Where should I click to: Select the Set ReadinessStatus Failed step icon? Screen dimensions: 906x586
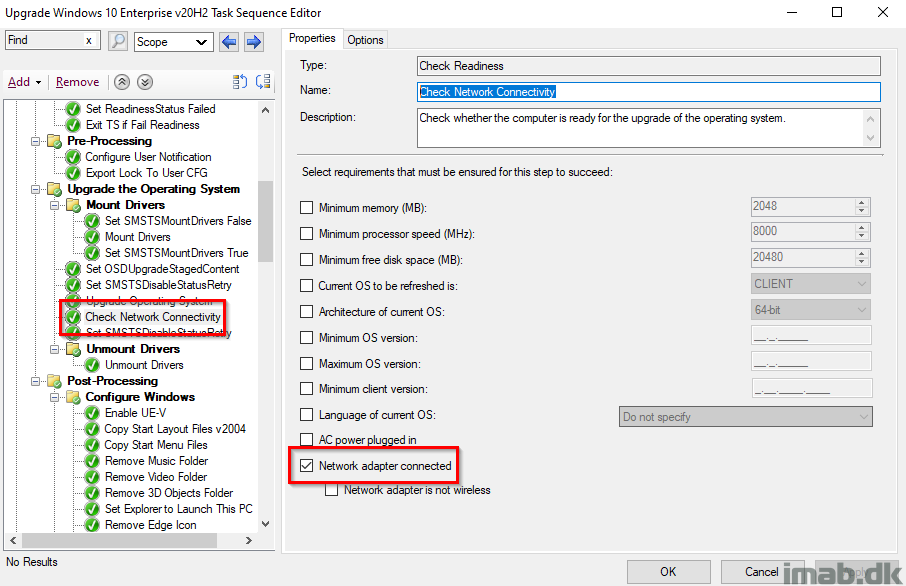tap(73, 109)
